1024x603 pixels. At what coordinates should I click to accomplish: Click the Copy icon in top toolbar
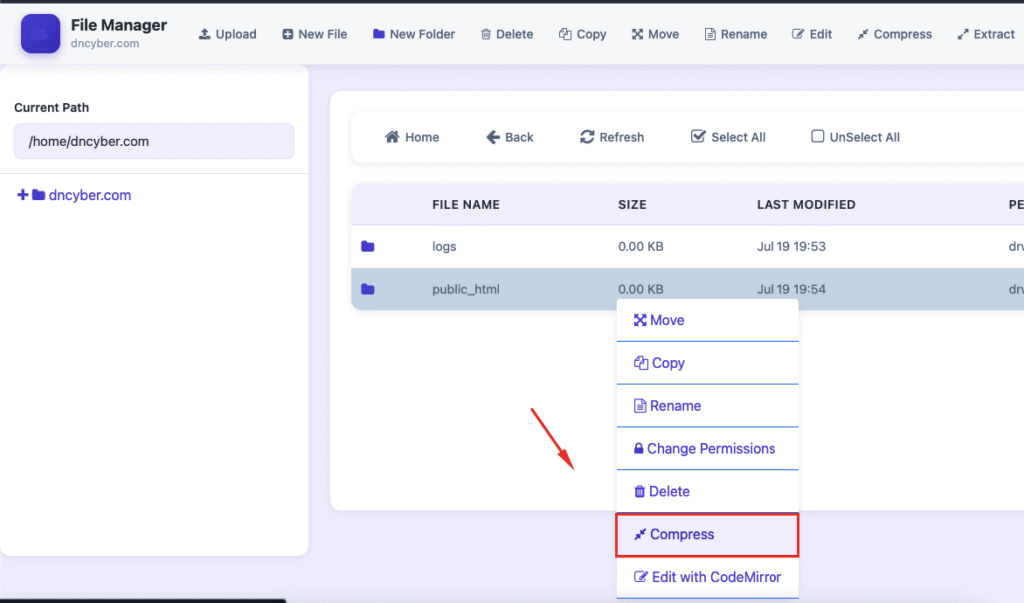(x=565, y=34)
